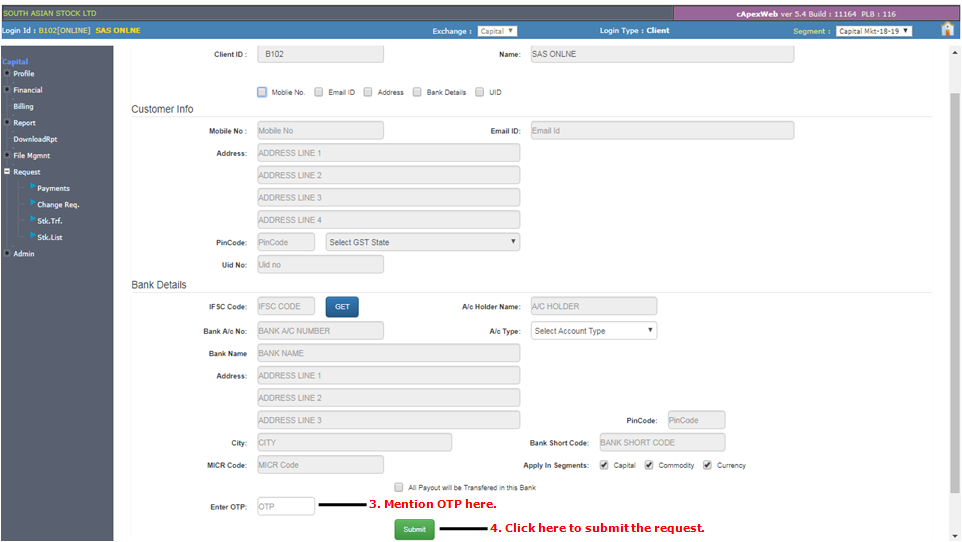Expand the Financial menu node
The height and width of the screenshot is (542, 962).
(x=7, y=90)
